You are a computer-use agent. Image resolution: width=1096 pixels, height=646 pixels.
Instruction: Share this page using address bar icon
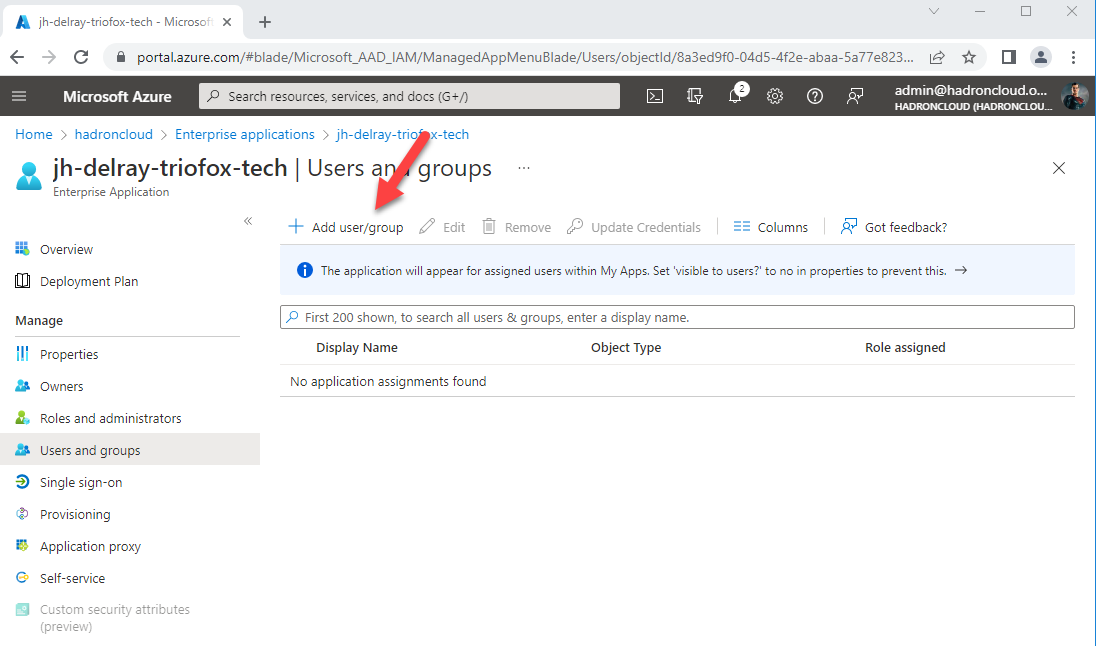[937, 57]
